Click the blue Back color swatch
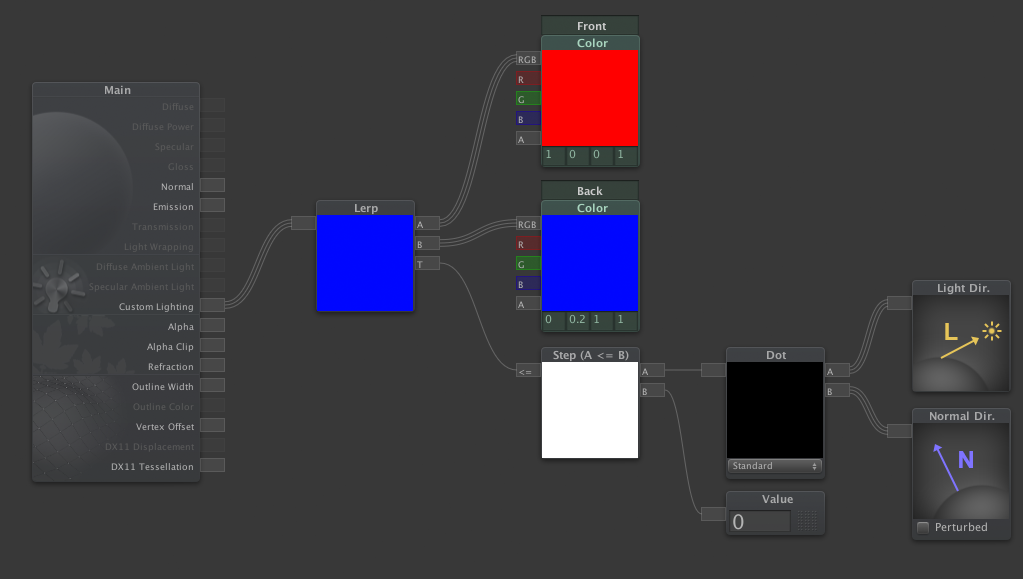The width and height of the screenshot is (1023, 579). (589, 263)
